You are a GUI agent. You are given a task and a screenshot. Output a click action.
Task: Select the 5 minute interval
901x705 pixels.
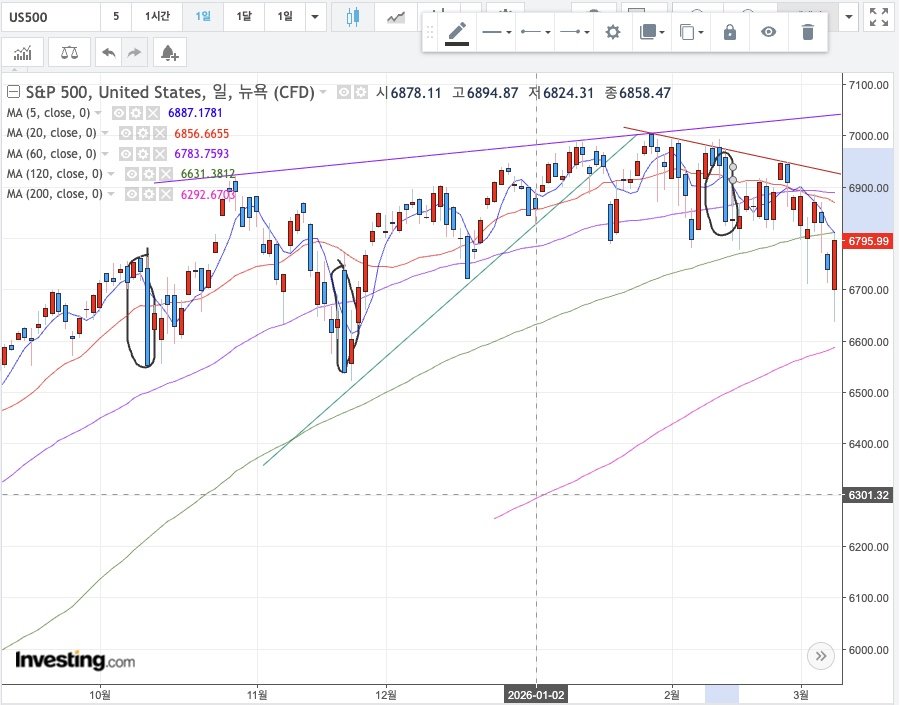115,16
